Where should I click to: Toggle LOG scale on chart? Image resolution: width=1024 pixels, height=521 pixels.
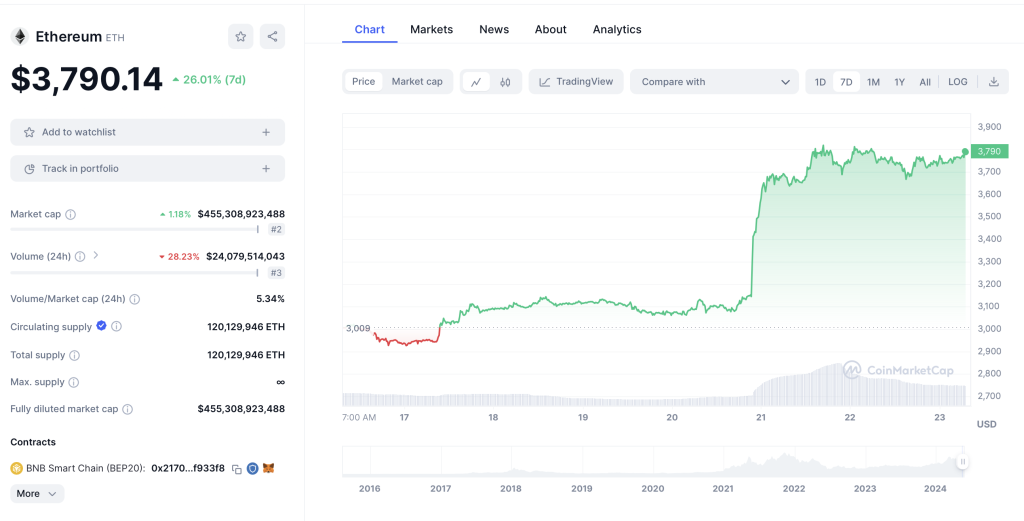point(957,82)
